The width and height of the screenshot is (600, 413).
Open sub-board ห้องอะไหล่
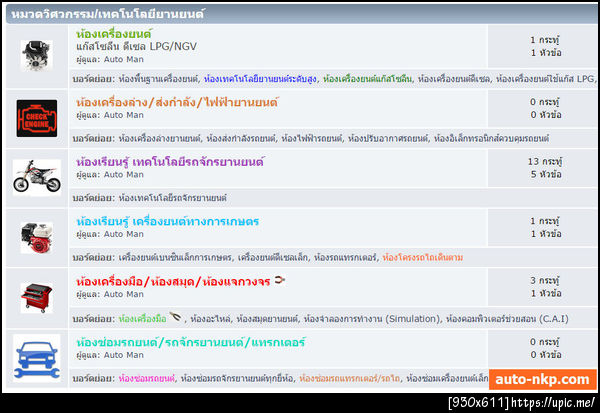point(210,318)
